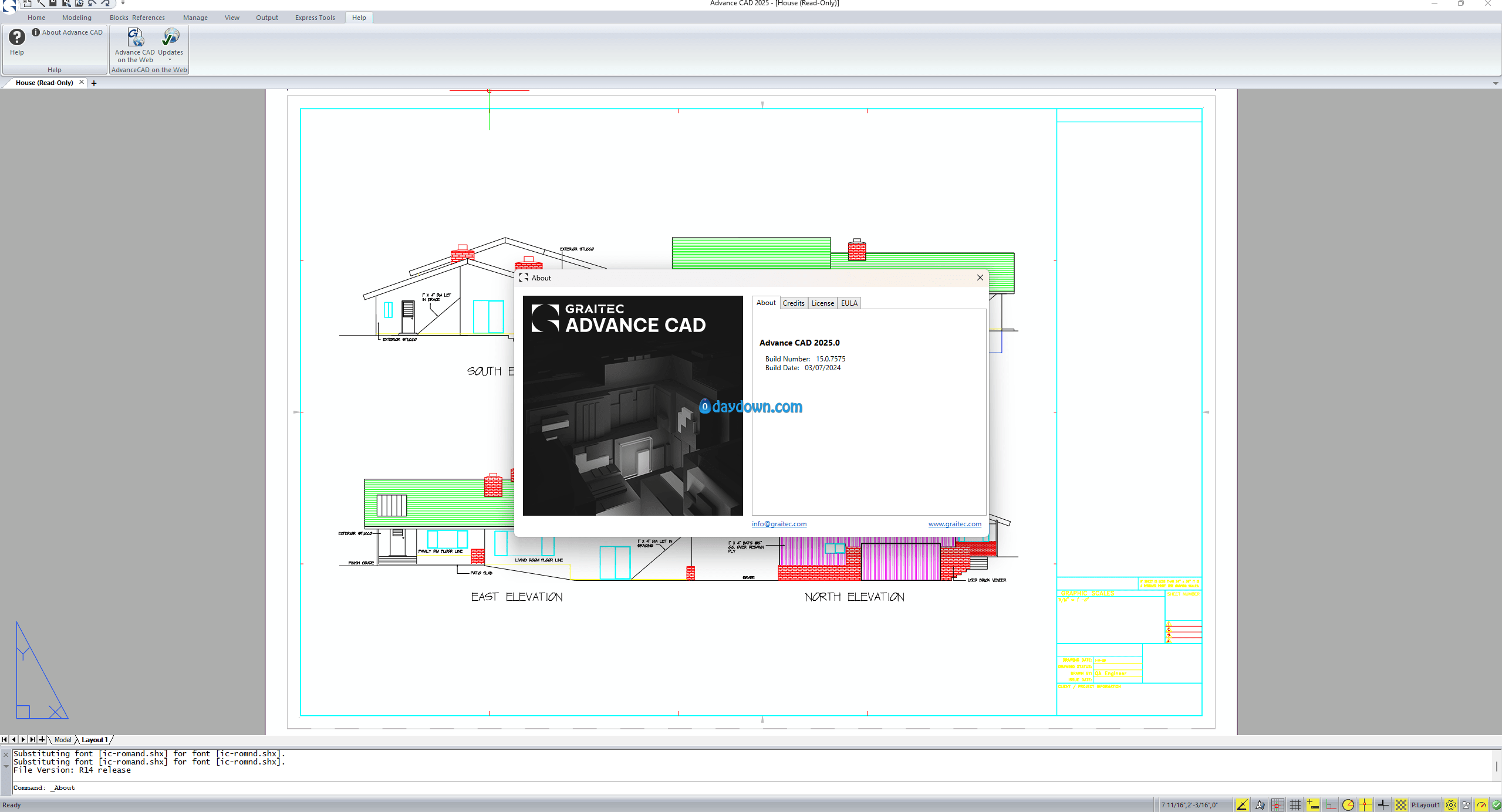Open Advance CAD on the Web
The height and width of the screenshot is (812, 1502).
point(135,45)
